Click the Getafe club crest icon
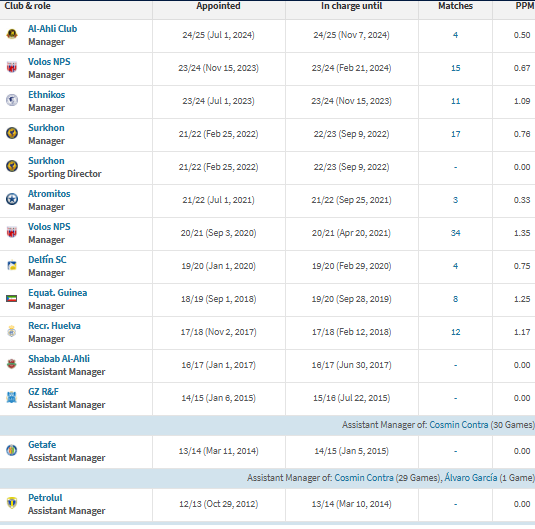Screen dimensions: 535x529 click(x=12, y=450)
